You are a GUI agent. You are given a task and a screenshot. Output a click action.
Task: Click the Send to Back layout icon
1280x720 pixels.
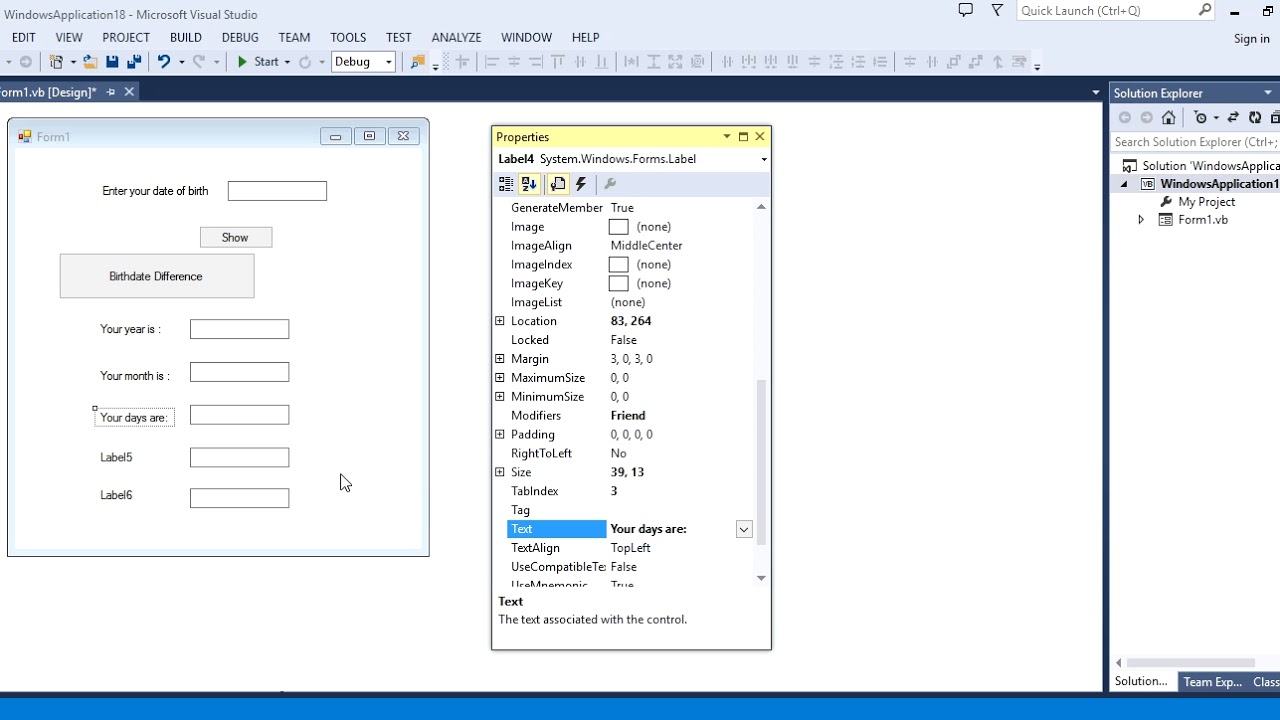pyautogui.click(x=975, y=62)
